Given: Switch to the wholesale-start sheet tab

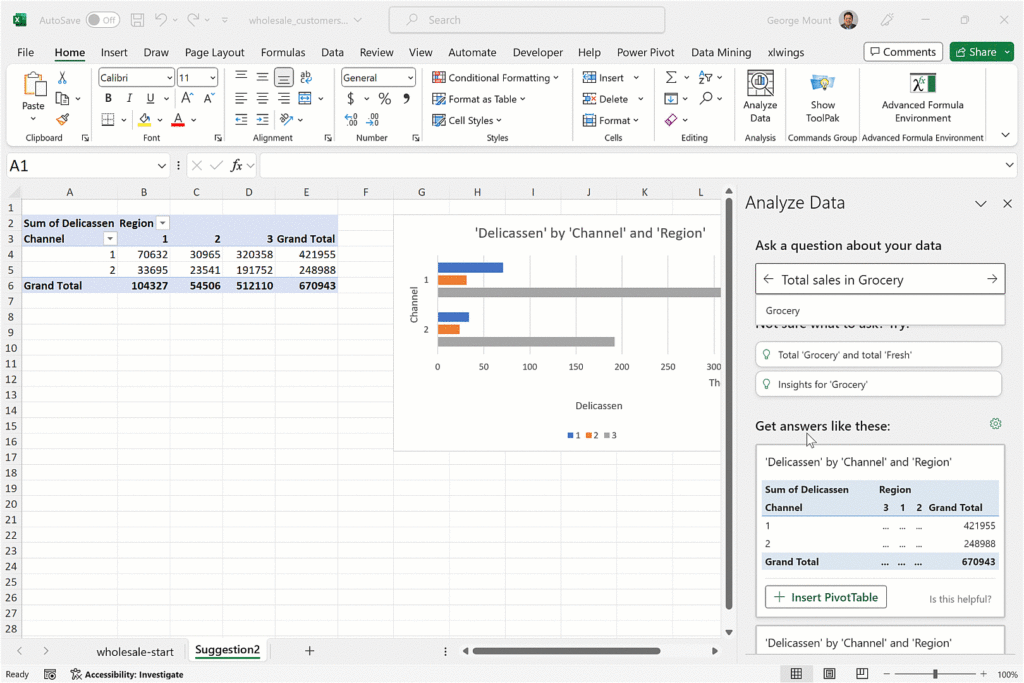Looking at the screenshot, I should tap(135, 651).
